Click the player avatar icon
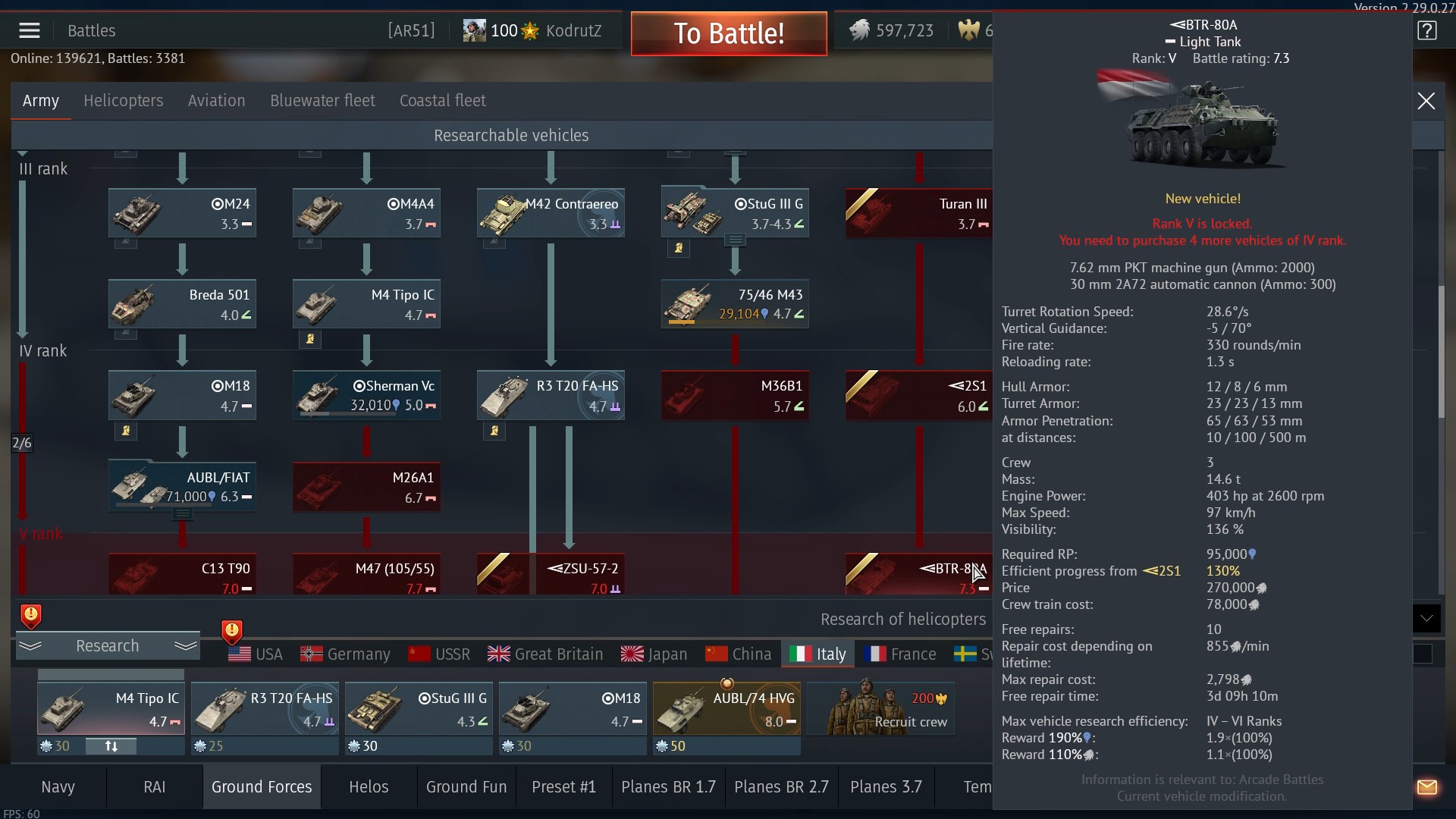1456x819 pixels. [x=474, y=30]
